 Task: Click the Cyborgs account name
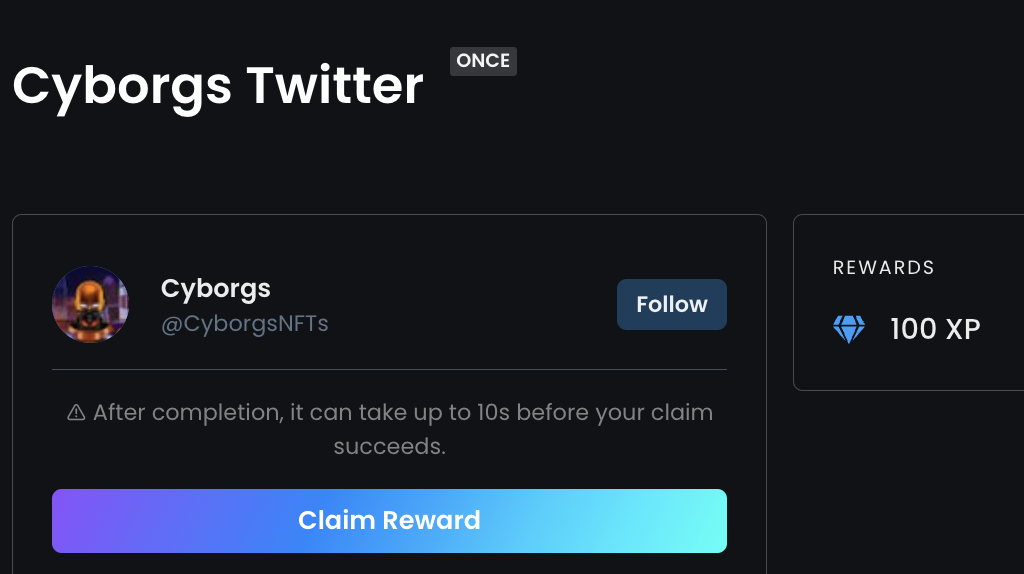[216, 288]
